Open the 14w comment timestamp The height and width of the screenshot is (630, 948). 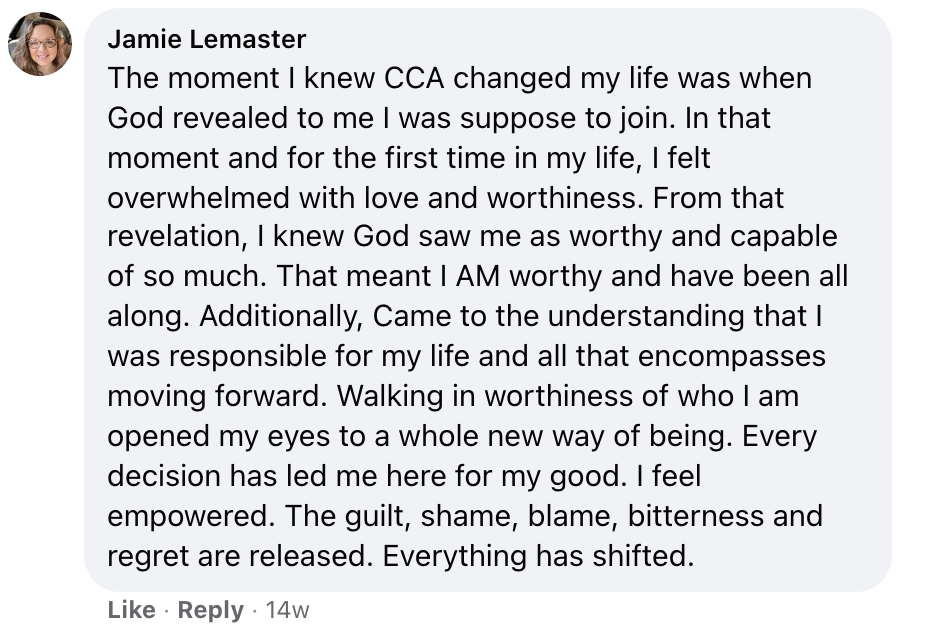pos(287,609)
